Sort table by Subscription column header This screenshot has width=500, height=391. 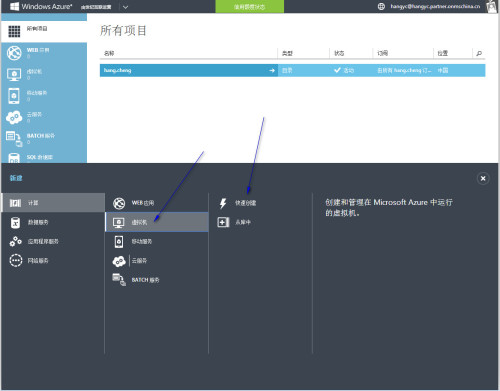pos(382,53)
